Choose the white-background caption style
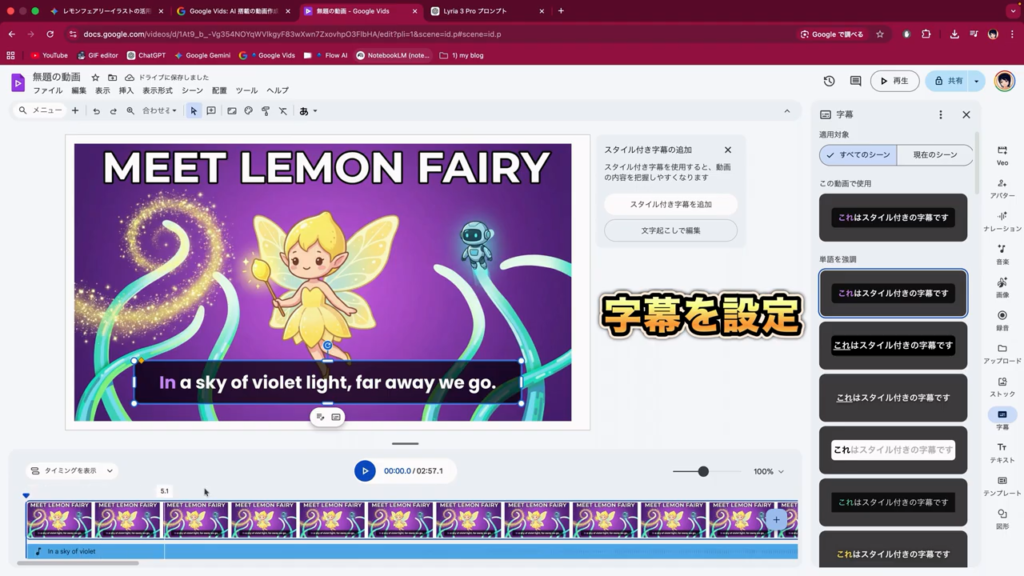 pos(893,450)
